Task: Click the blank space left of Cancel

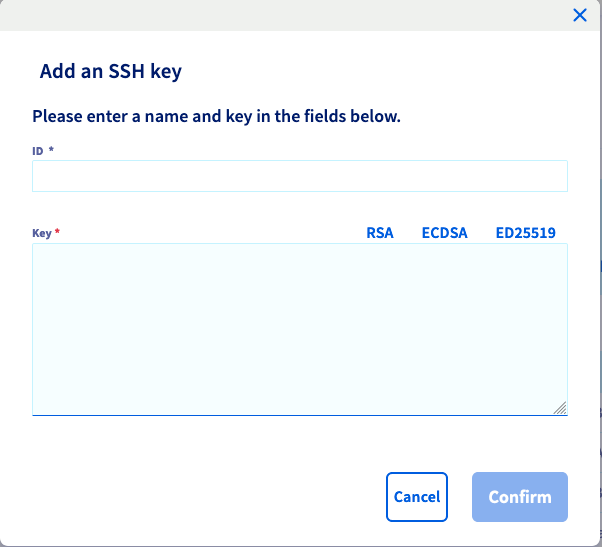Action: (207, 497)
